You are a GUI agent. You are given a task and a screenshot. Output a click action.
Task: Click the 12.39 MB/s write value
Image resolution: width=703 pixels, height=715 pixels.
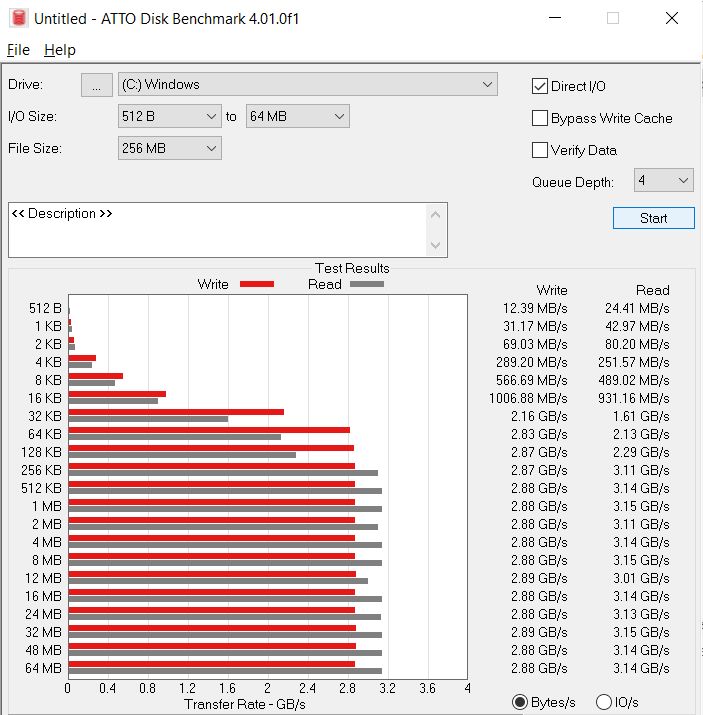(x=535, y=309)
